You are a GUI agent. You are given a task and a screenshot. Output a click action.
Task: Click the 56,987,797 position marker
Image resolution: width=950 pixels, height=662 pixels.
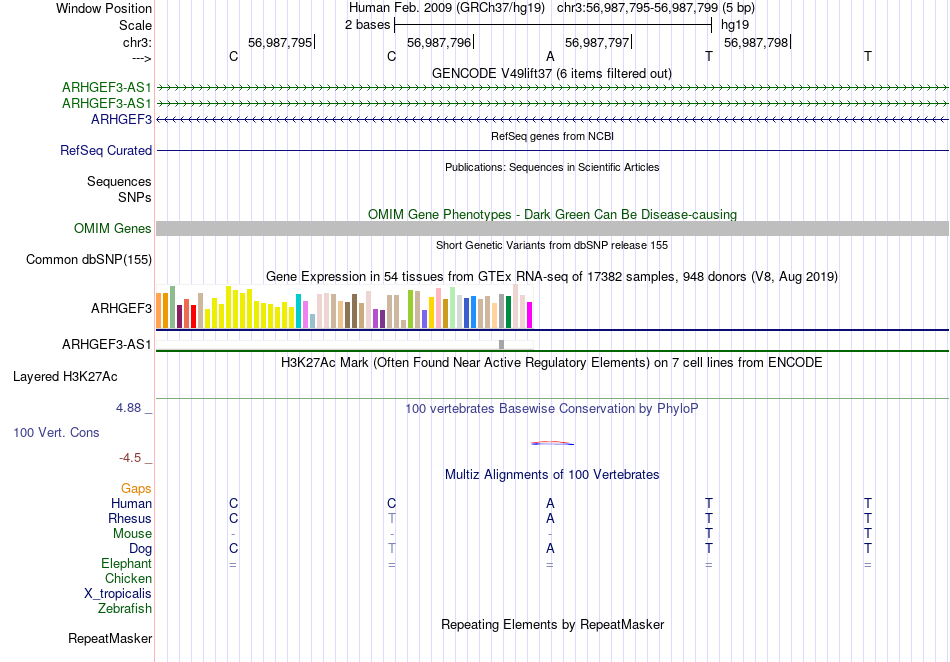tap(597, 42)
